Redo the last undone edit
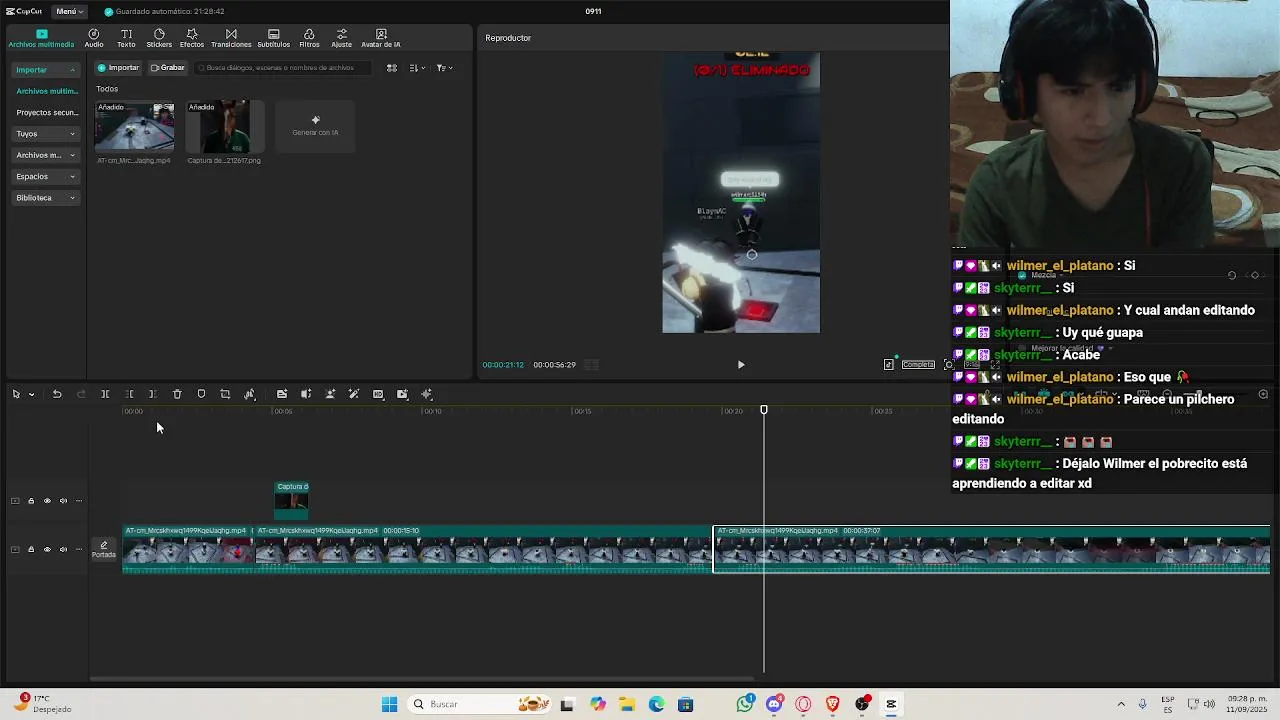 (x=81, y=394)
